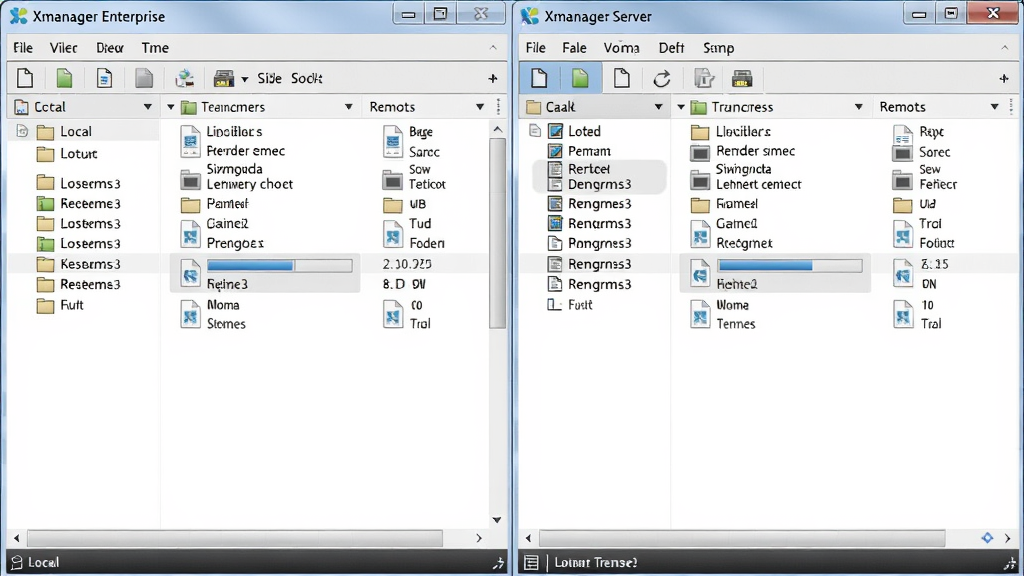Click Render smec monitor icon in Server list
Viewport: 1024px width, 576px height.
click(700, 153)
